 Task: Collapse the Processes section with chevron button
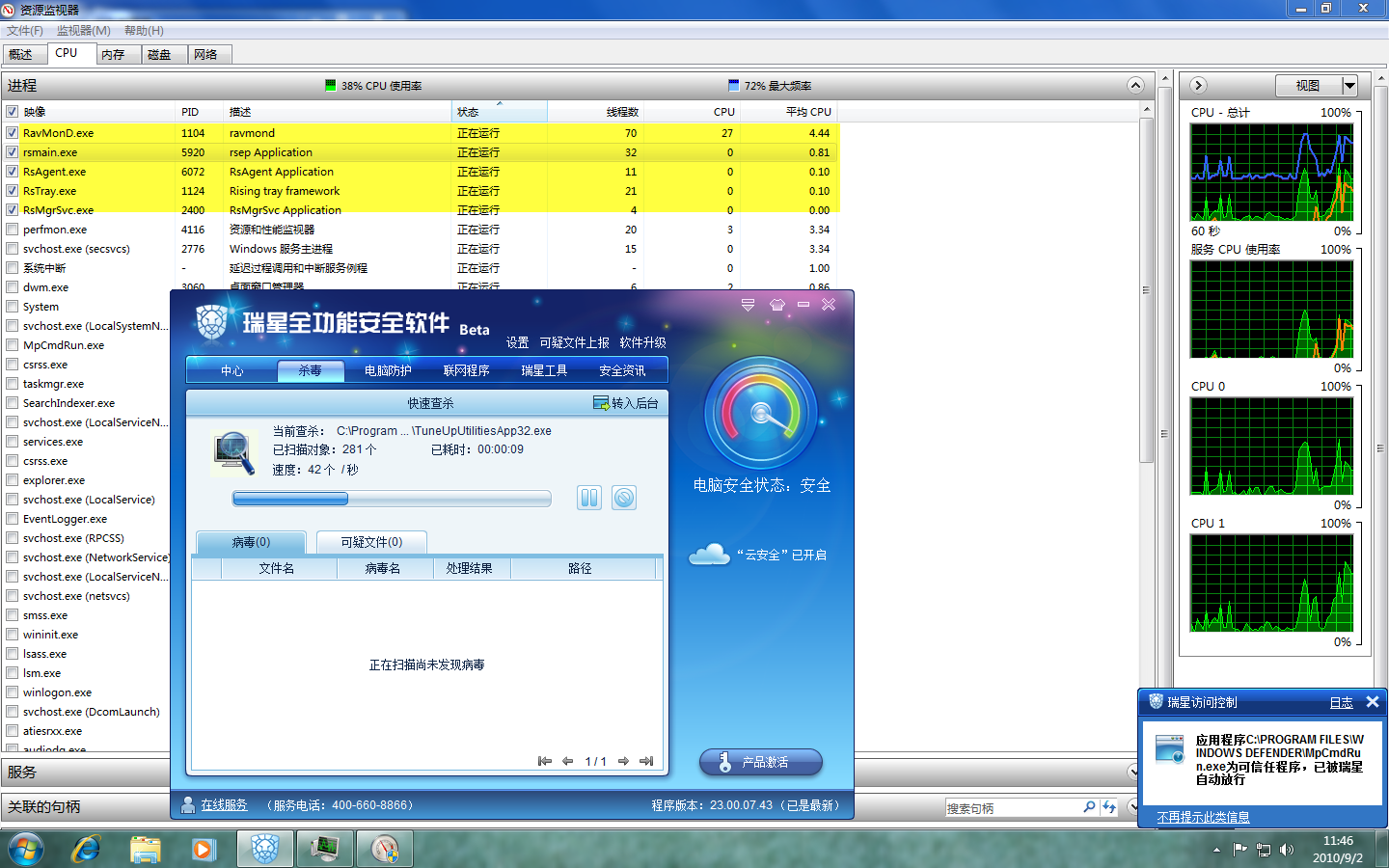1135,85
